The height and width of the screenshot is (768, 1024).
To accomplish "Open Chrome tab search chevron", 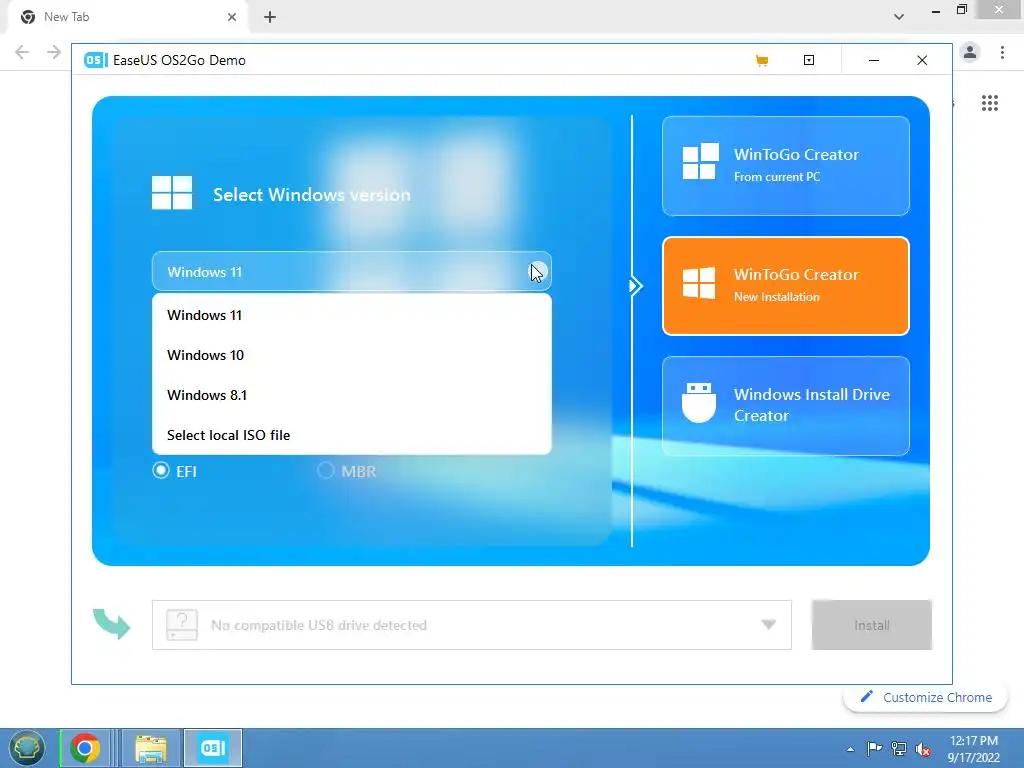I will click(x=899, y=17).
